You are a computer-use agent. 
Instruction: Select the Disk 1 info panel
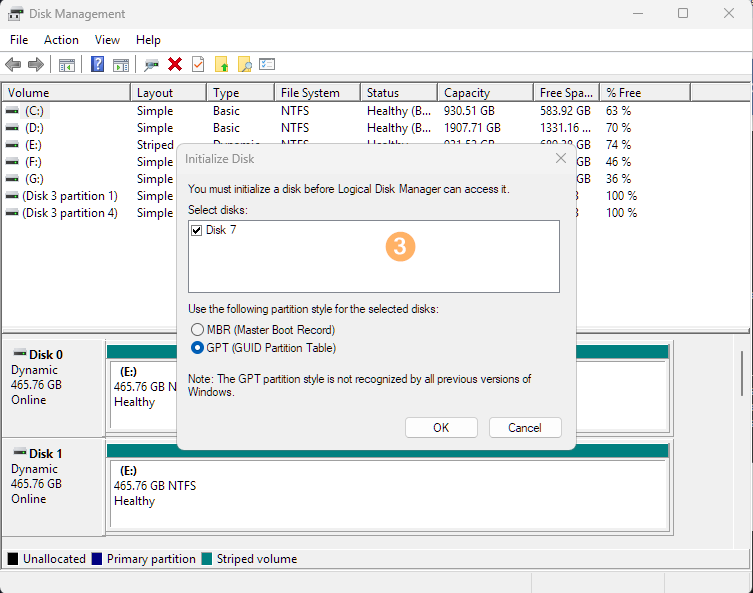tap(53, 486)
